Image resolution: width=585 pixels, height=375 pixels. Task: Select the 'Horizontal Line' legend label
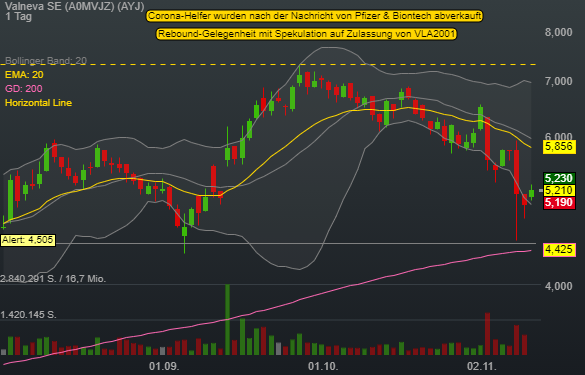point(38,103)
